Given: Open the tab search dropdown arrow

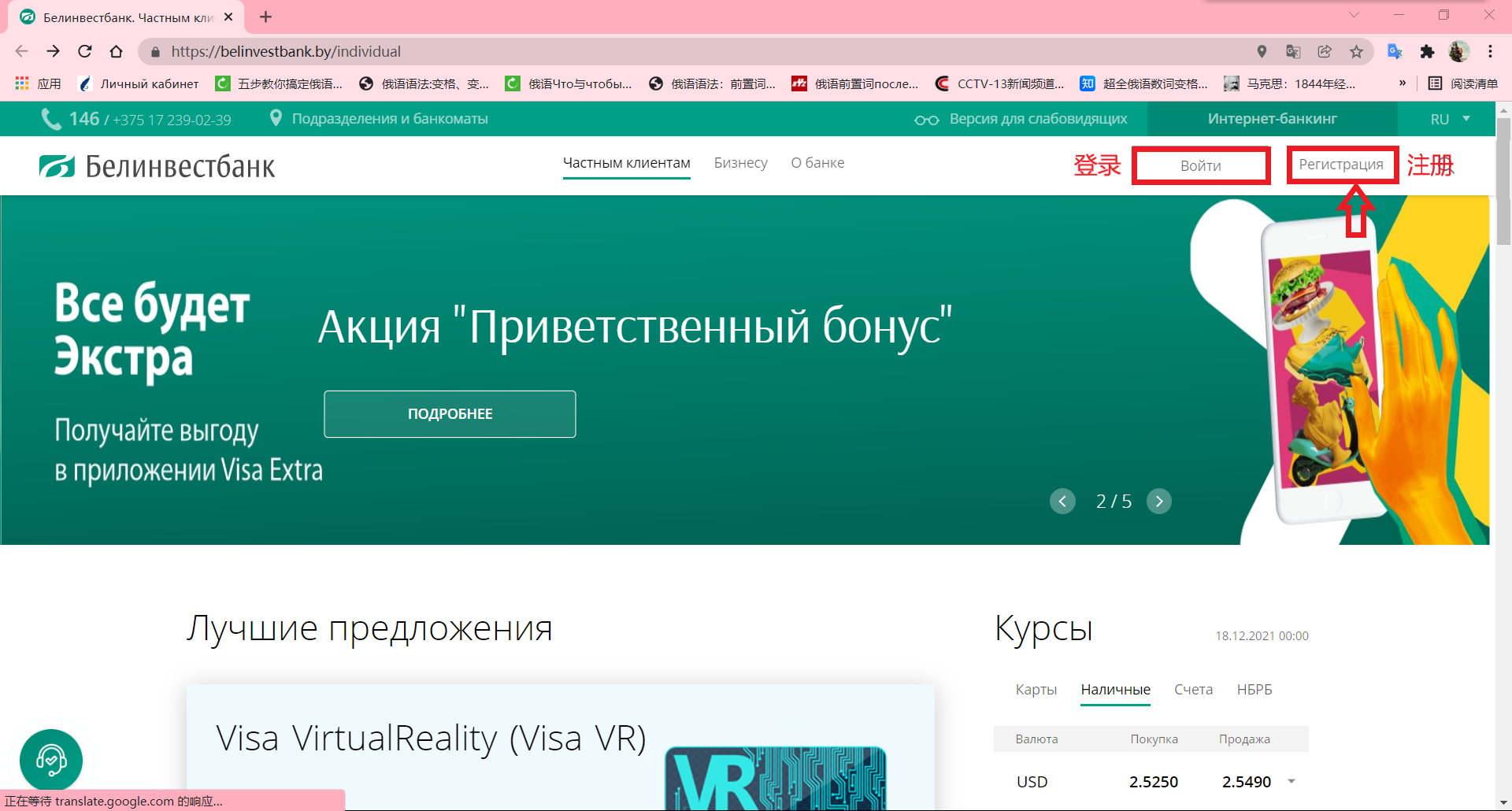Looking at the screenshot, I should coord(1354,15).
